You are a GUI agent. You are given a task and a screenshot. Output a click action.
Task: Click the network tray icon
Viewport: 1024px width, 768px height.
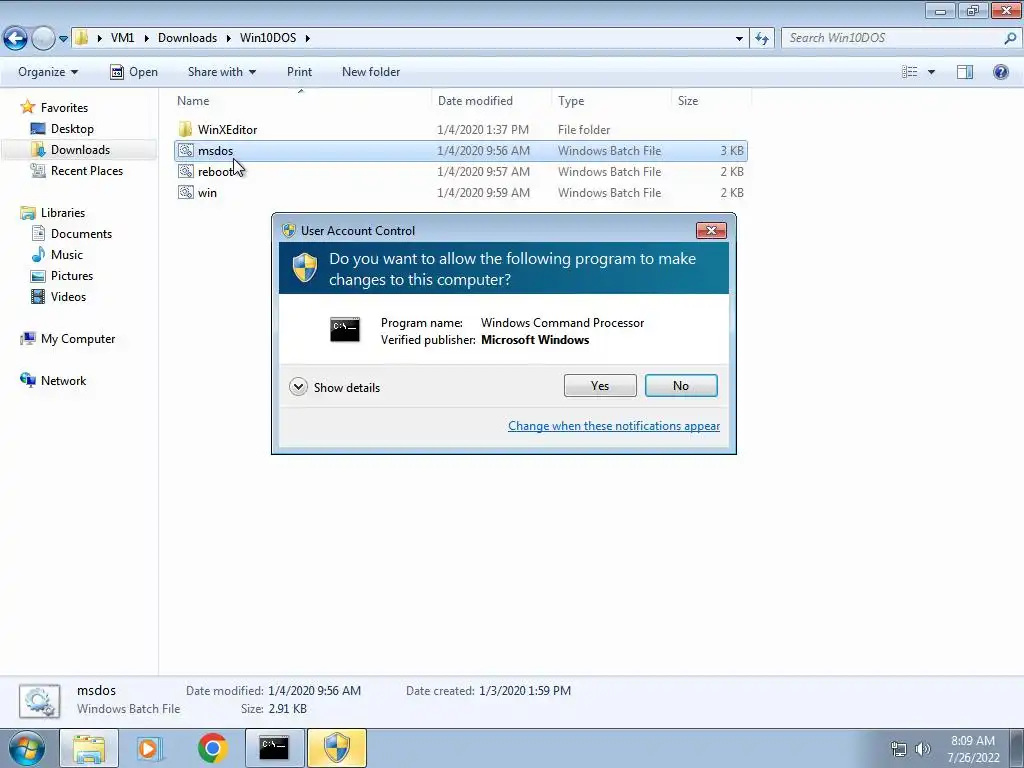point(899,749)
